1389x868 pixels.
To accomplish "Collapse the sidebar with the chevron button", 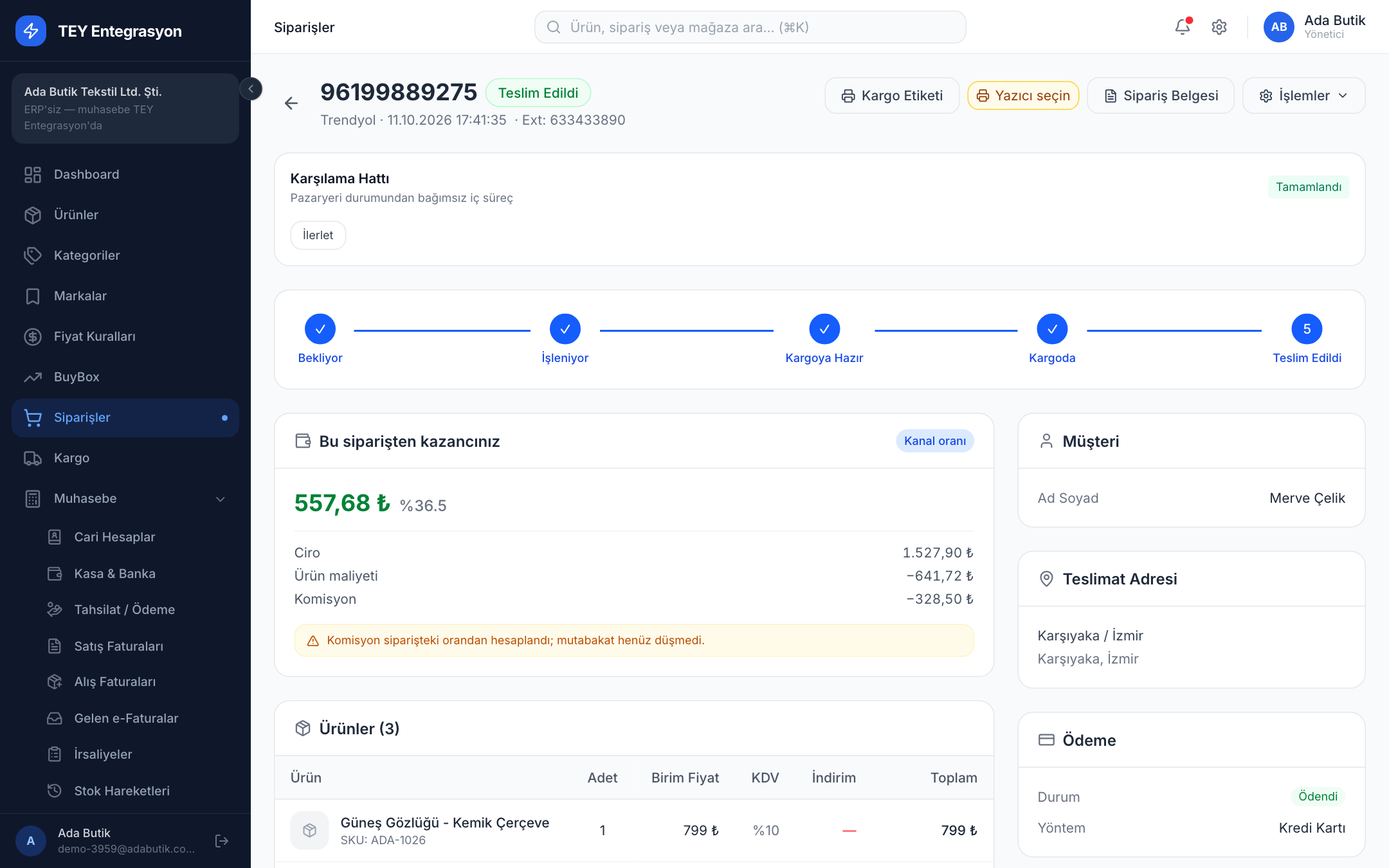I will coord(251,88).
